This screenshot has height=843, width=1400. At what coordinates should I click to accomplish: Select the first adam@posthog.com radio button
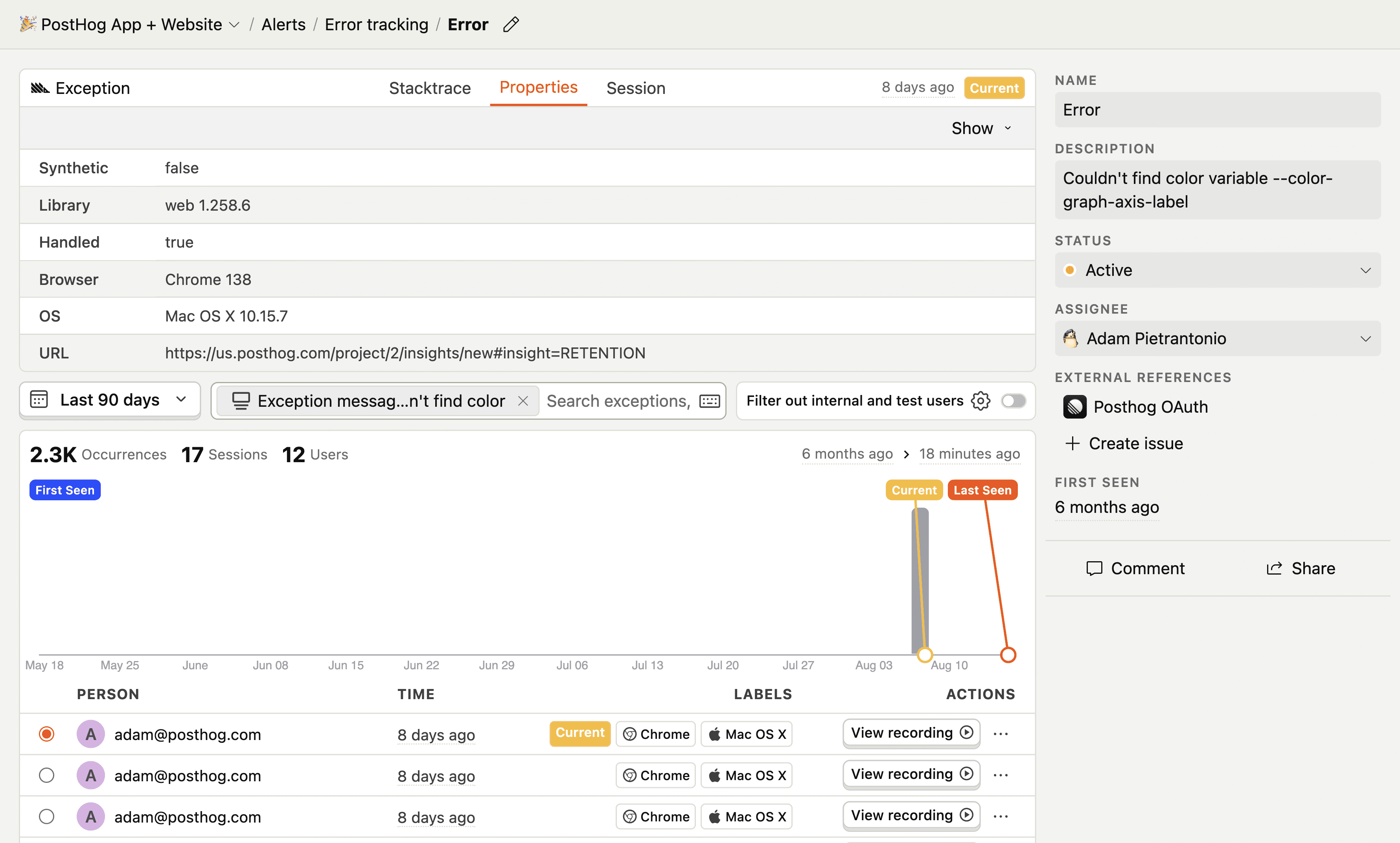coord(47,734)
